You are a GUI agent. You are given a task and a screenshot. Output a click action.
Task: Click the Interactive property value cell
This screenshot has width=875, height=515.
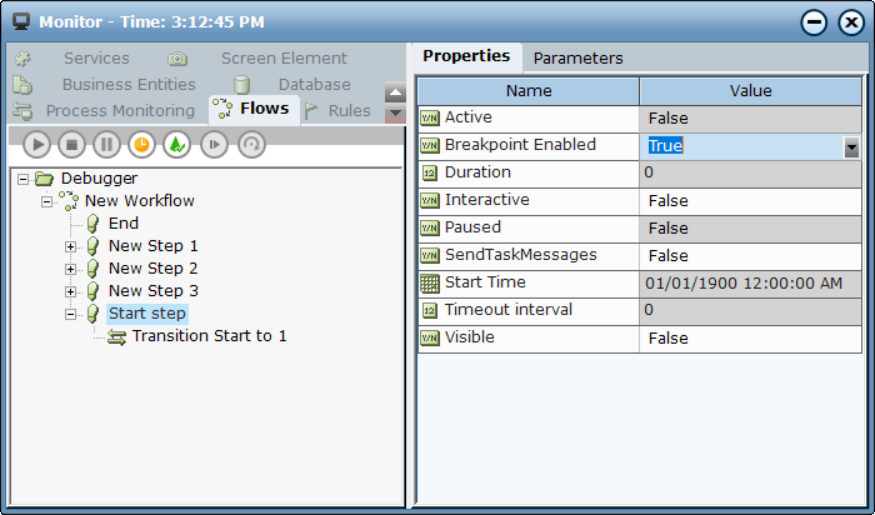(750, 201)
